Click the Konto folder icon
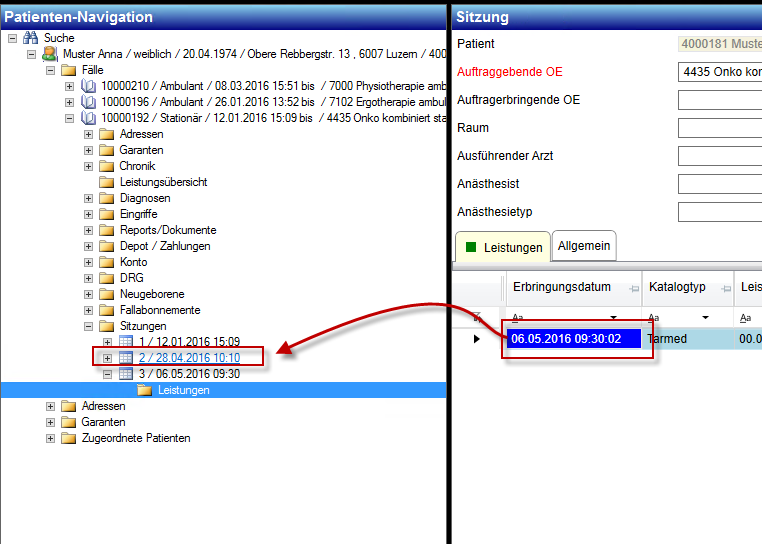762x544 pixels. coord(106,263)
